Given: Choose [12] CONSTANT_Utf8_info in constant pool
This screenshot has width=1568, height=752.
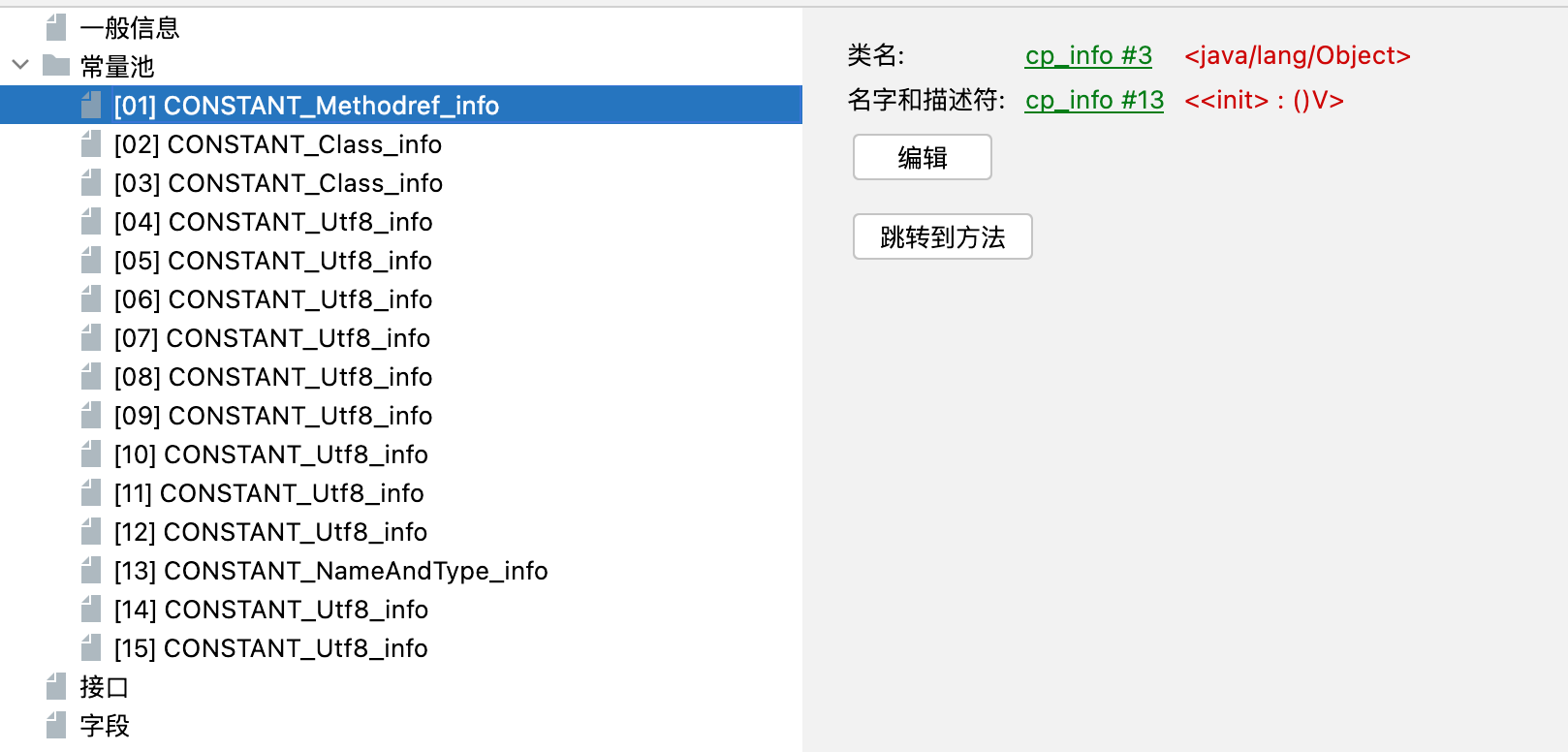Looking at the screenshot, I should point(270,532).
